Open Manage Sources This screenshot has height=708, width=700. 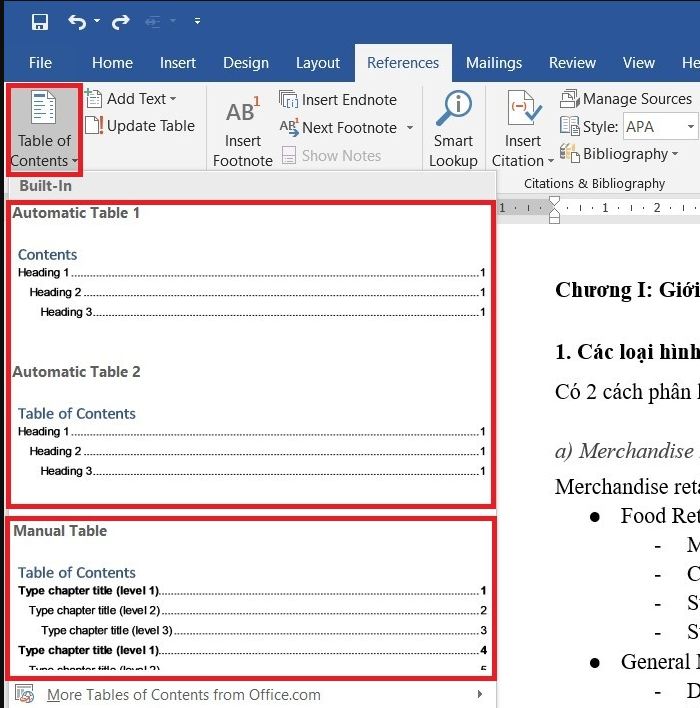(625, 98)
